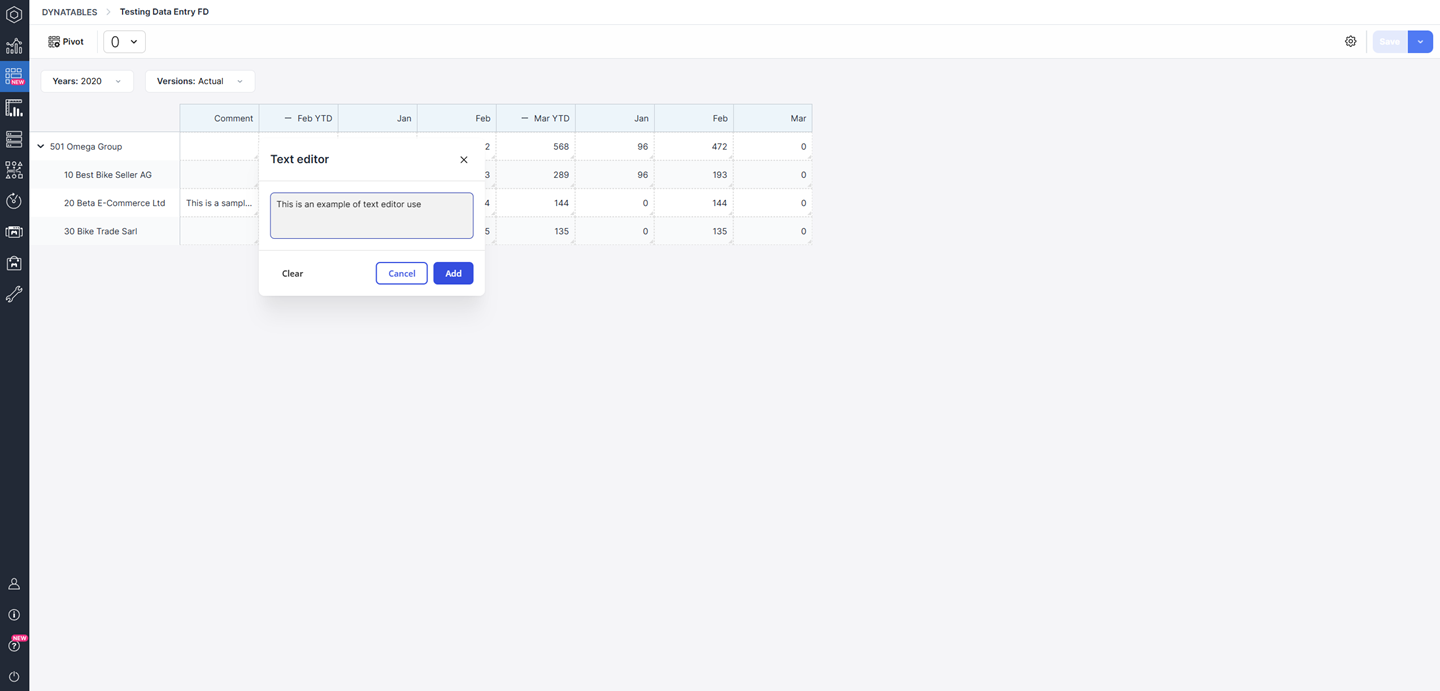Click the user profile icon at sidebar bottom
The image size is (1440, 691).
(x=14, y=583)
